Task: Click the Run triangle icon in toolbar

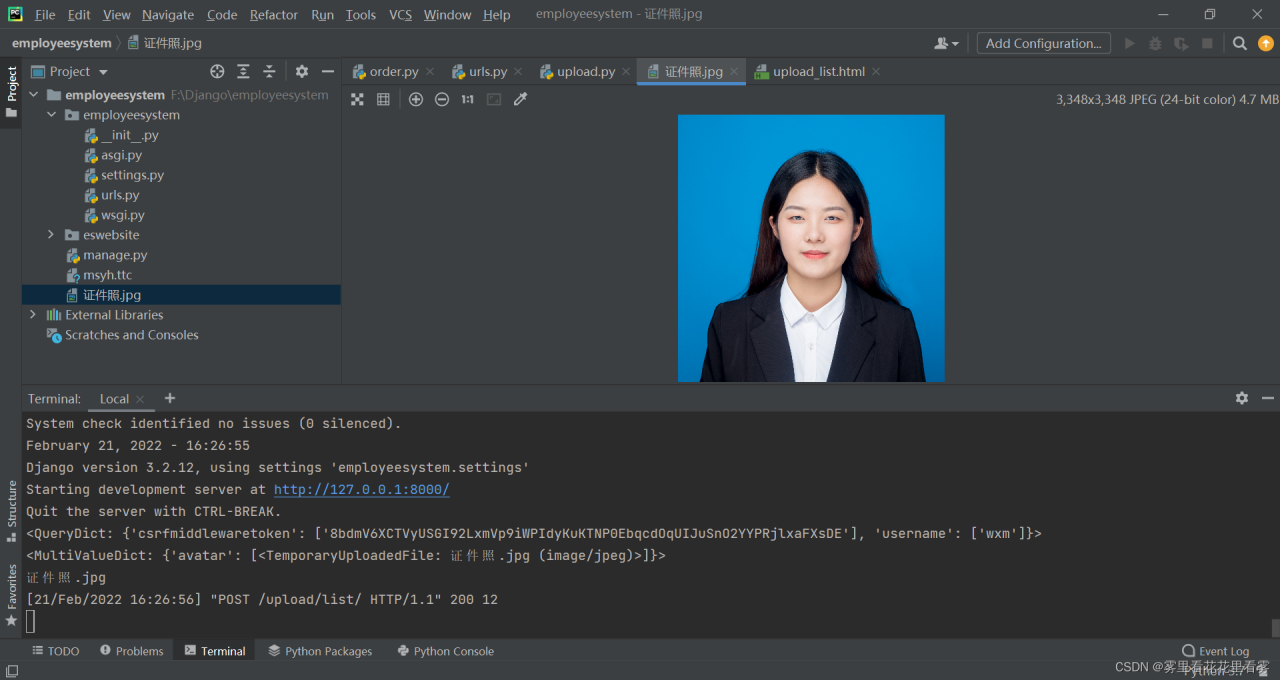Action: [1130, 43]
